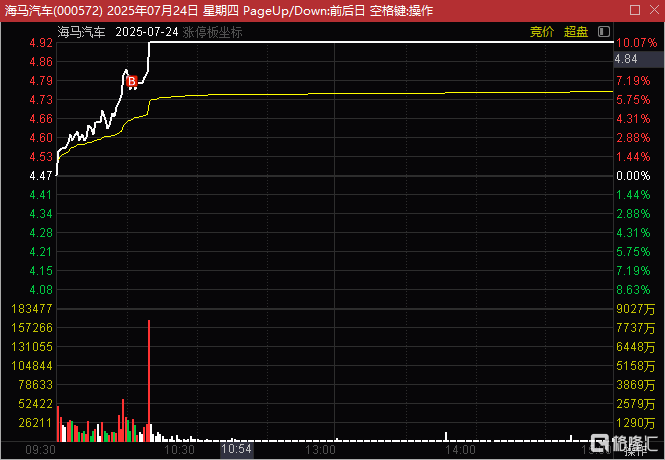The width and height of the screenshot is (665, 460).
Task: Click the 4.08 lowest price label
Action: click(41, 290)
